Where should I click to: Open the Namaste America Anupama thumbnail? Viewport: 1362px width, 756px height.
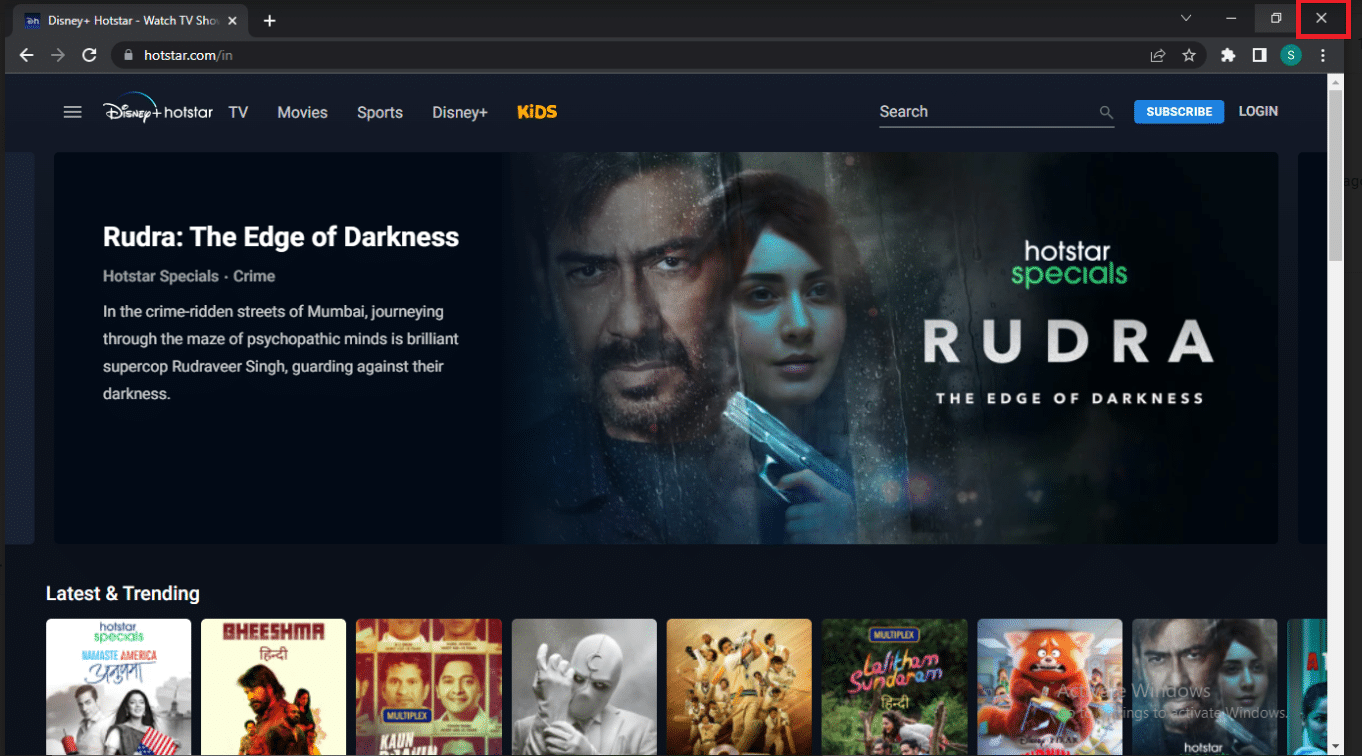(x=118, y=687)
